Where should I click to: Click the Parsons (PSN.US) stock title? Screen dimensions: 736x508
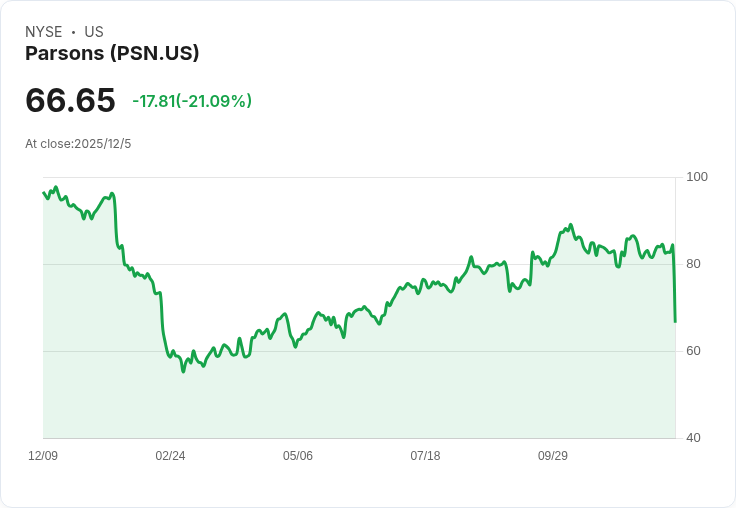112,53
